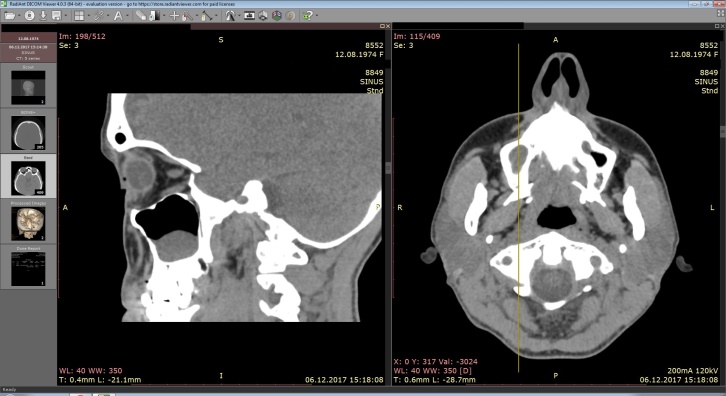This screenshot has height=396, width=726.
Task: Open the CD/DVD scan disc icon
Action: 29,16
